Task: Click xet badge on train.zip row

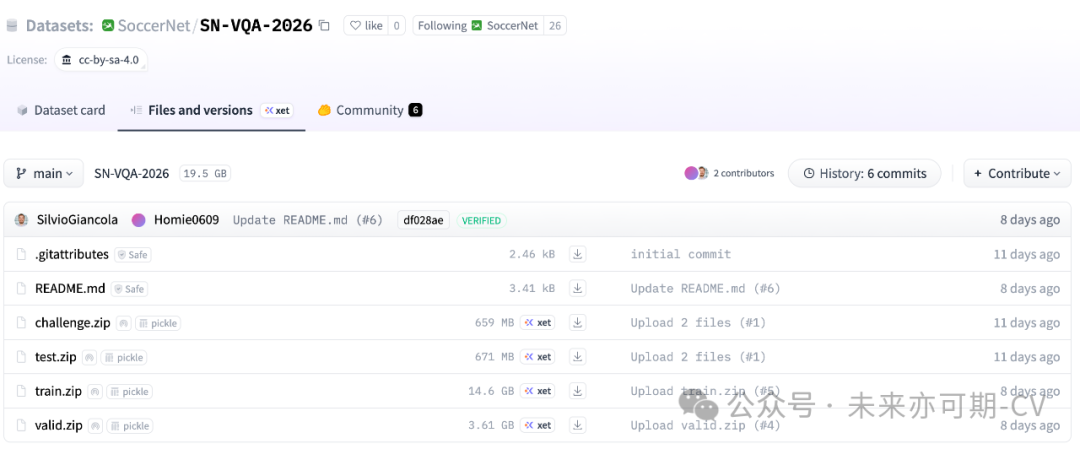Action: point(539,391)
